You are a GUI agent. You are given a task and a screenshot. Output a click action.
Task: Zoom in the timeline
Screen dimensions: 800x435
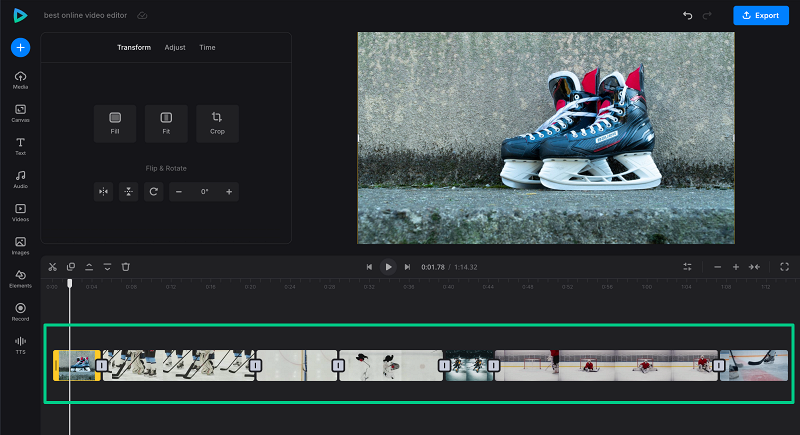tap(736, 267)
